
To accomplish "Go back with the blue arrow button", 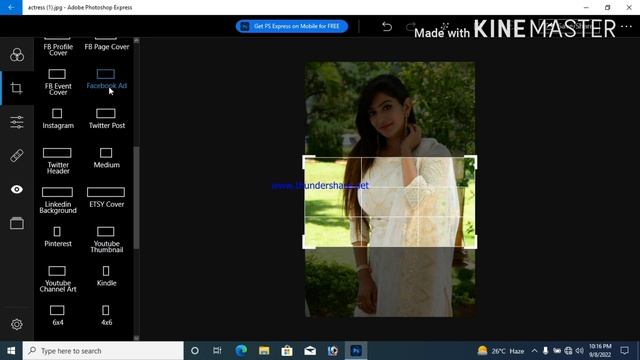I will click(11, 7).
